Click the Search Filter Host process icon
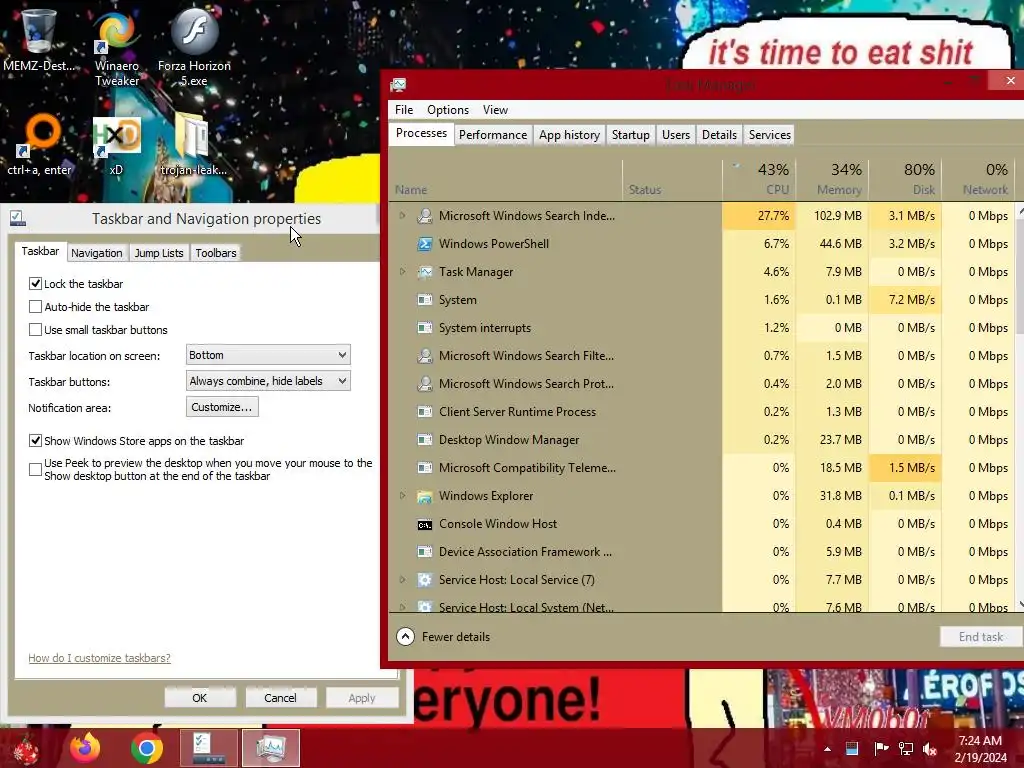The width and height of the screenshot is (1024, 768). coord(424,356)
